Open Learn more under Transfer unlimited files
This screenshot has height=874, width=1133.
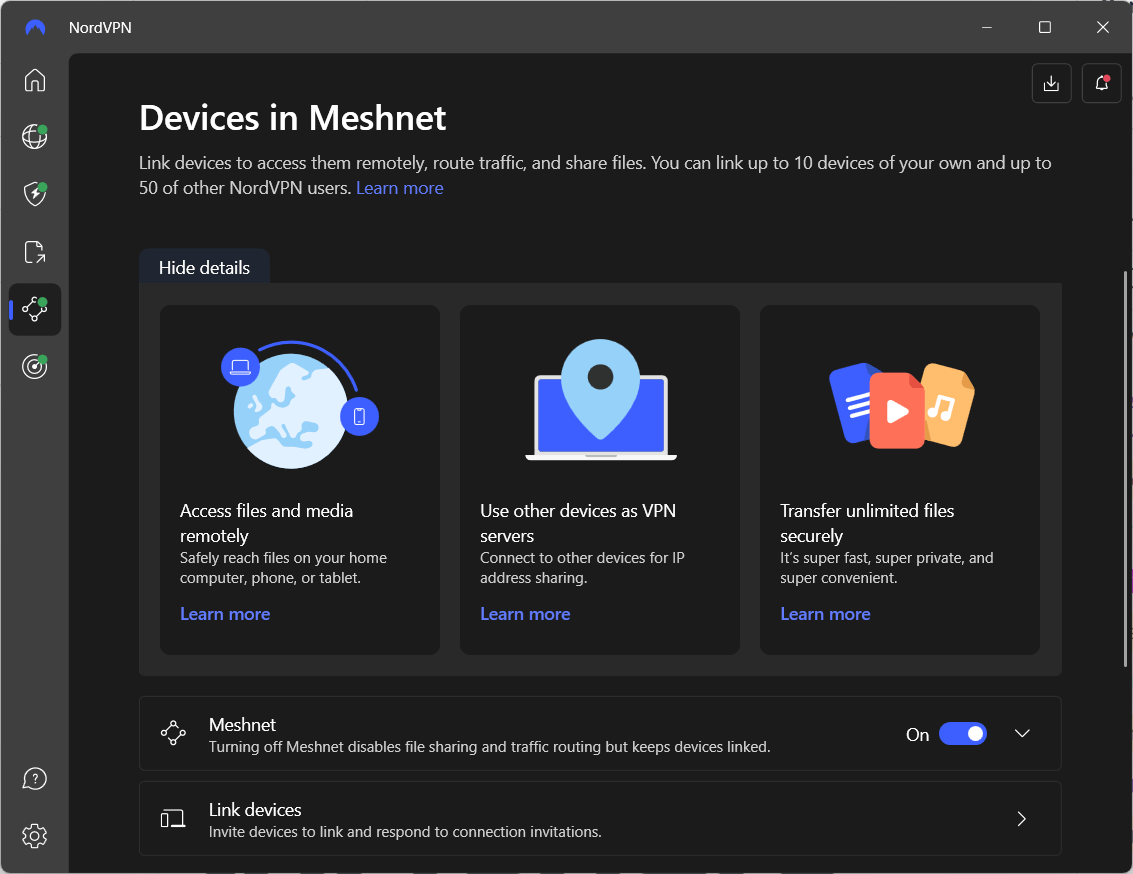(x=825, y=614)
